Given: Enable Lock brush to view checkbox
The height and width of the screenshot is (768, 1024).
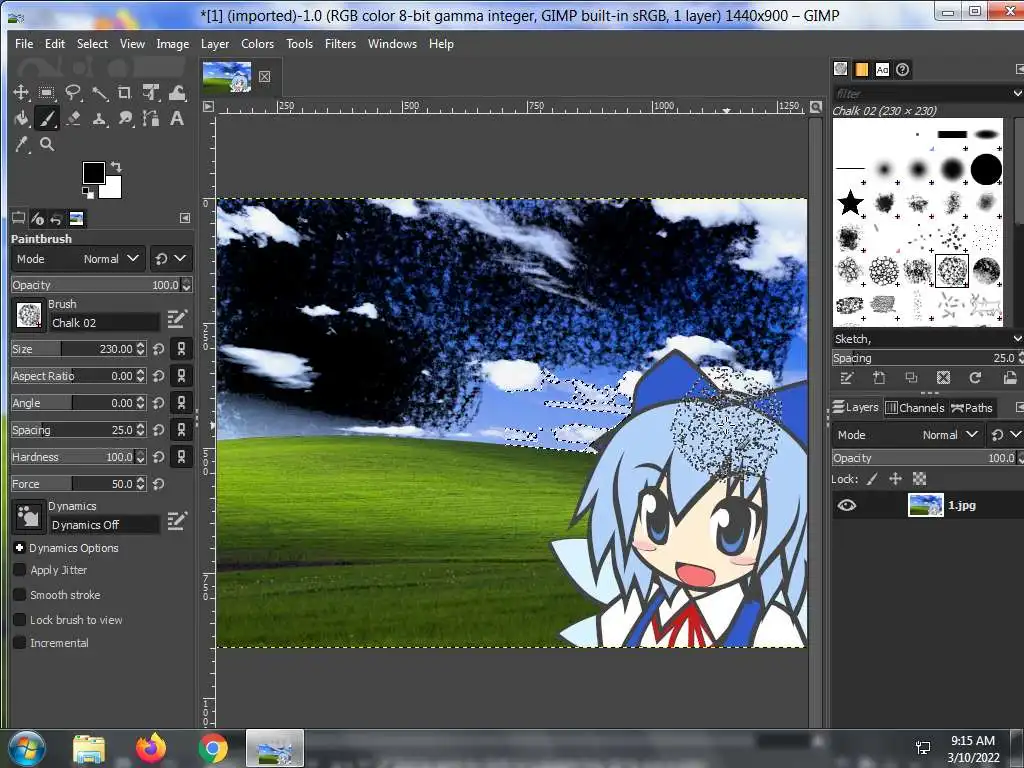Looking at the screenshot, I should click(x=20, y=620).
